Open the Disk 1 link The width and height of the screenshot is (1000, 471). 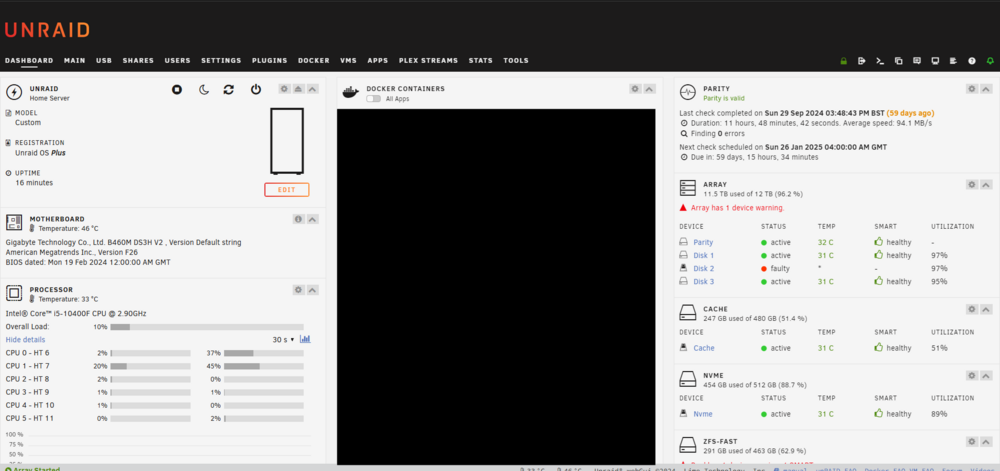tap(704, 256)
